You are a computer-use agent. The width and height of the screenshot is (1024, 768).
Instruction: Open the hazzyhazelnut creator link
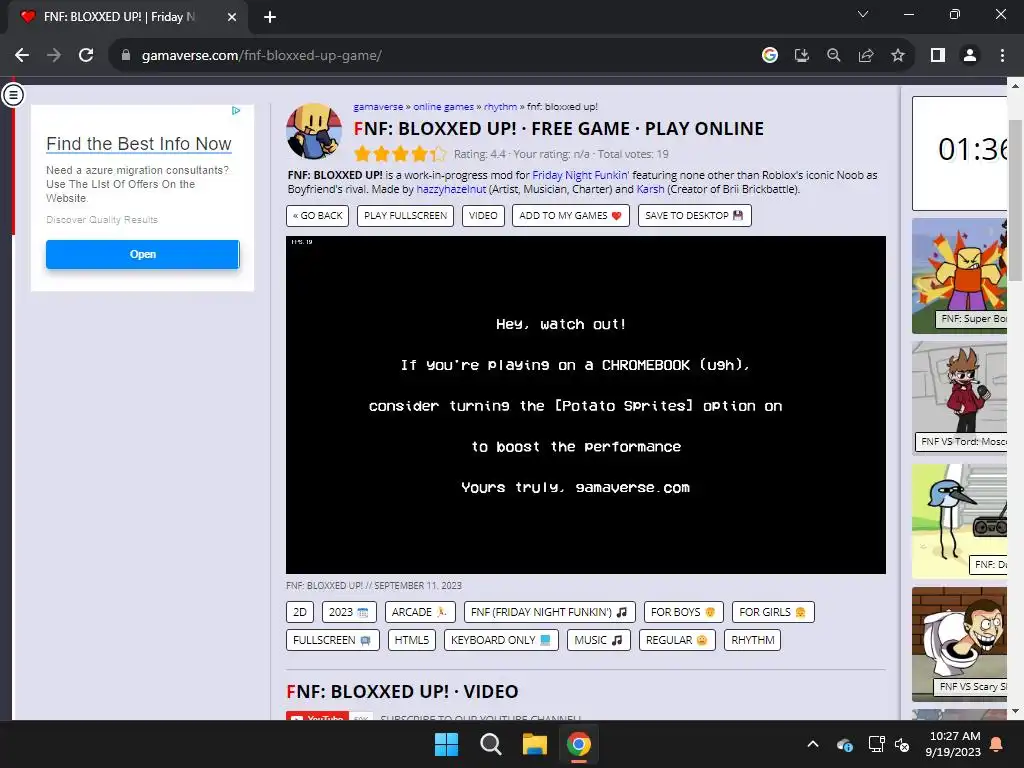(x=451, y=189)
